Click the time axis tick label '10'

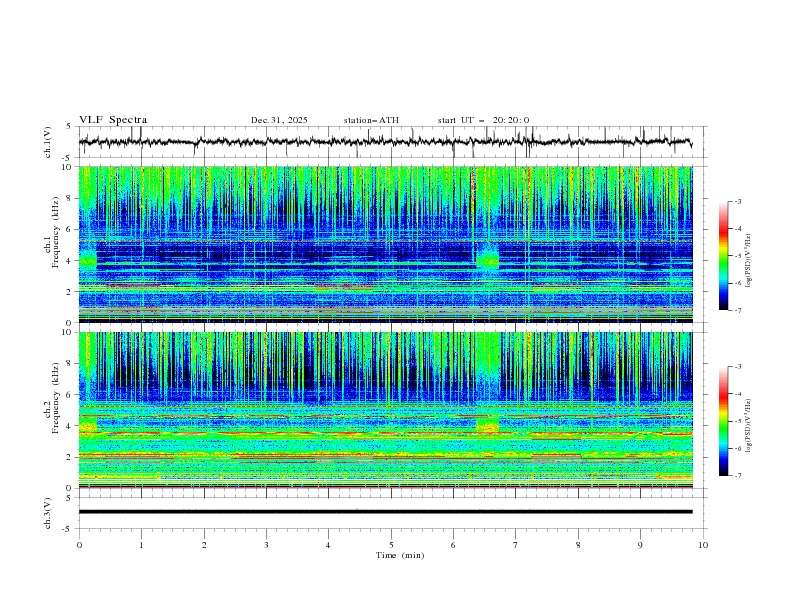(703, 545)
